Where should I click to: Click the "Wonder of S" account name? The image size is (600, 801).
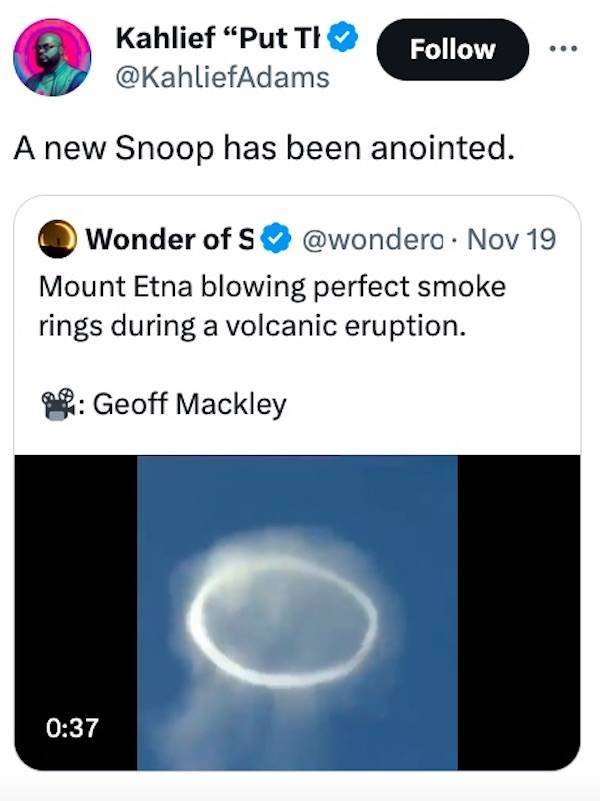170,239
